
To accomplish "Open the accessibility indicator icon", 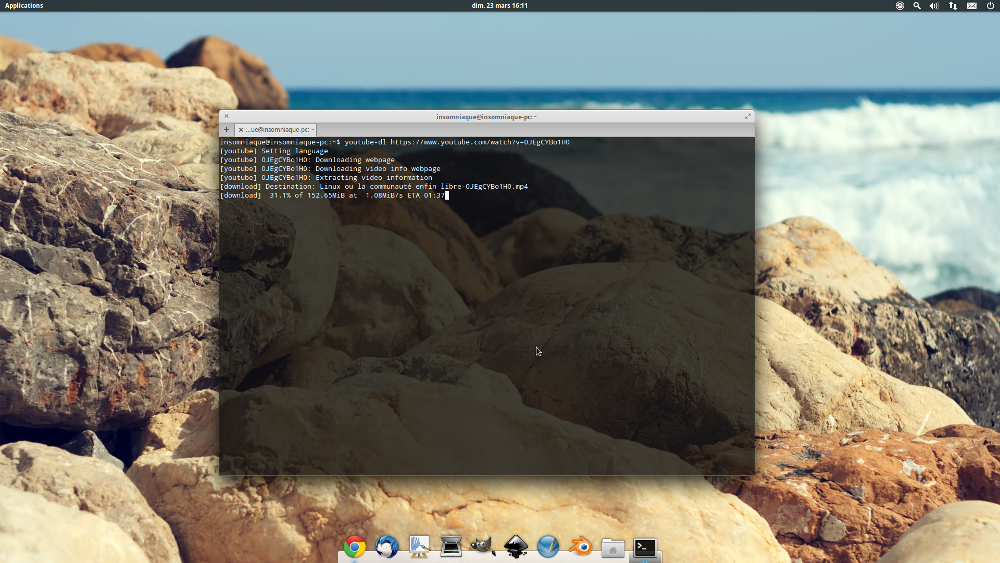I will pos(899,6).
